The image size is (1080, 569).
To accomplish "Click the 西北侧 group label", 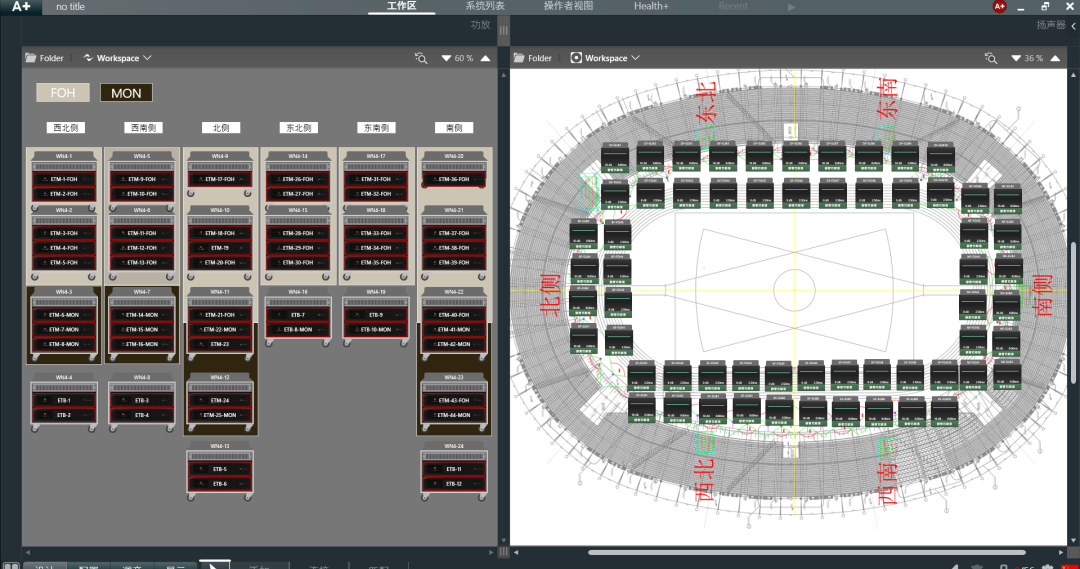I will point(65,128).
